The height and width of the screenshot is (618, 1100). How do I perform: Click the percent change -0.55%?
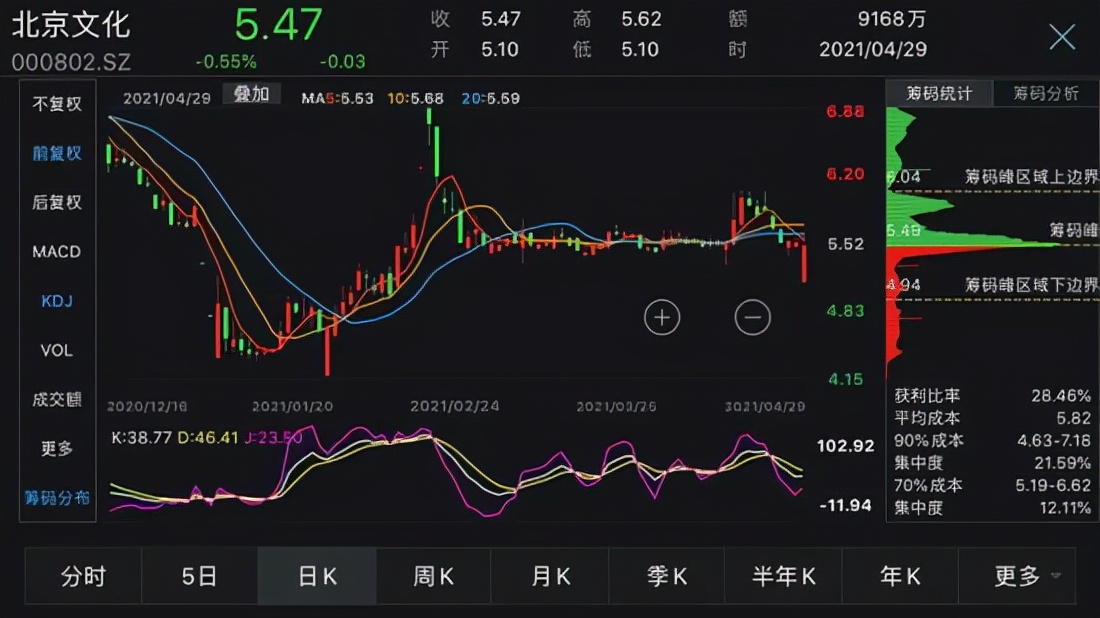coord(226,62)
